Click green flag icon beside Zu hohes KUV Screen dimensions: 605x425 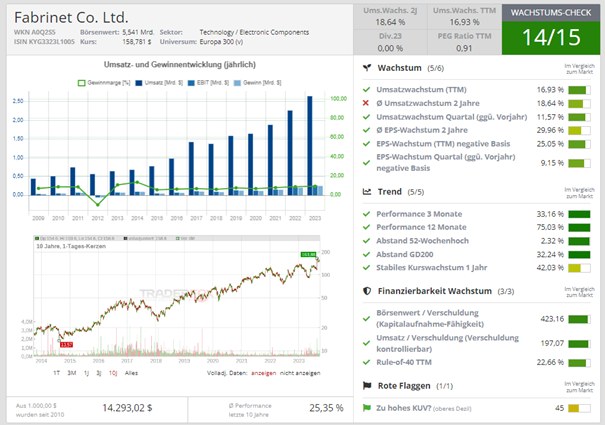pyautogui.click(x=367, y=408)
